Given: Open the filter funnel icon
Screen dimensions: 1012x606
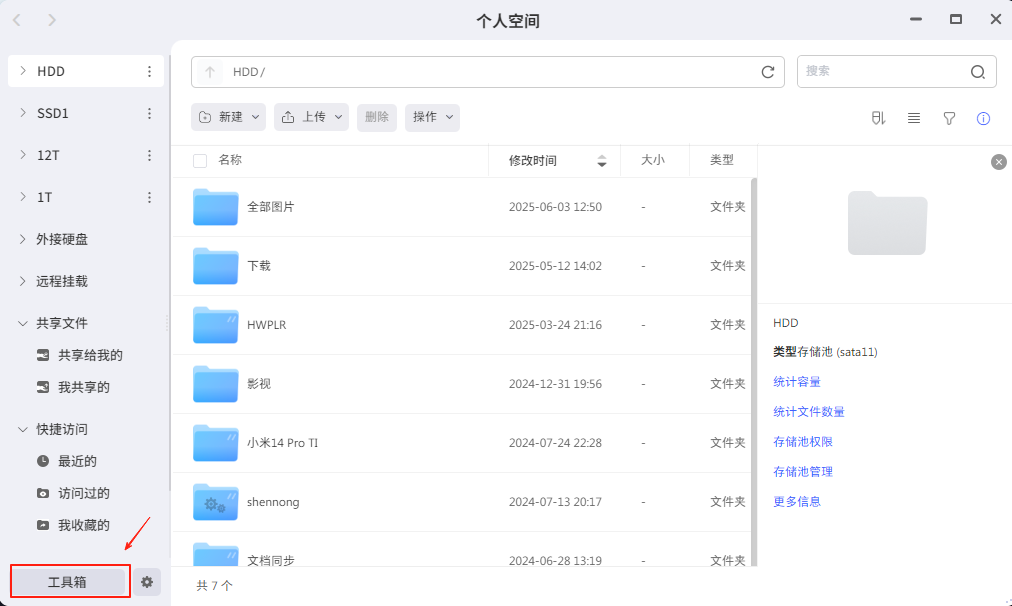Looking at the screenshot, I should coord(949,118).
